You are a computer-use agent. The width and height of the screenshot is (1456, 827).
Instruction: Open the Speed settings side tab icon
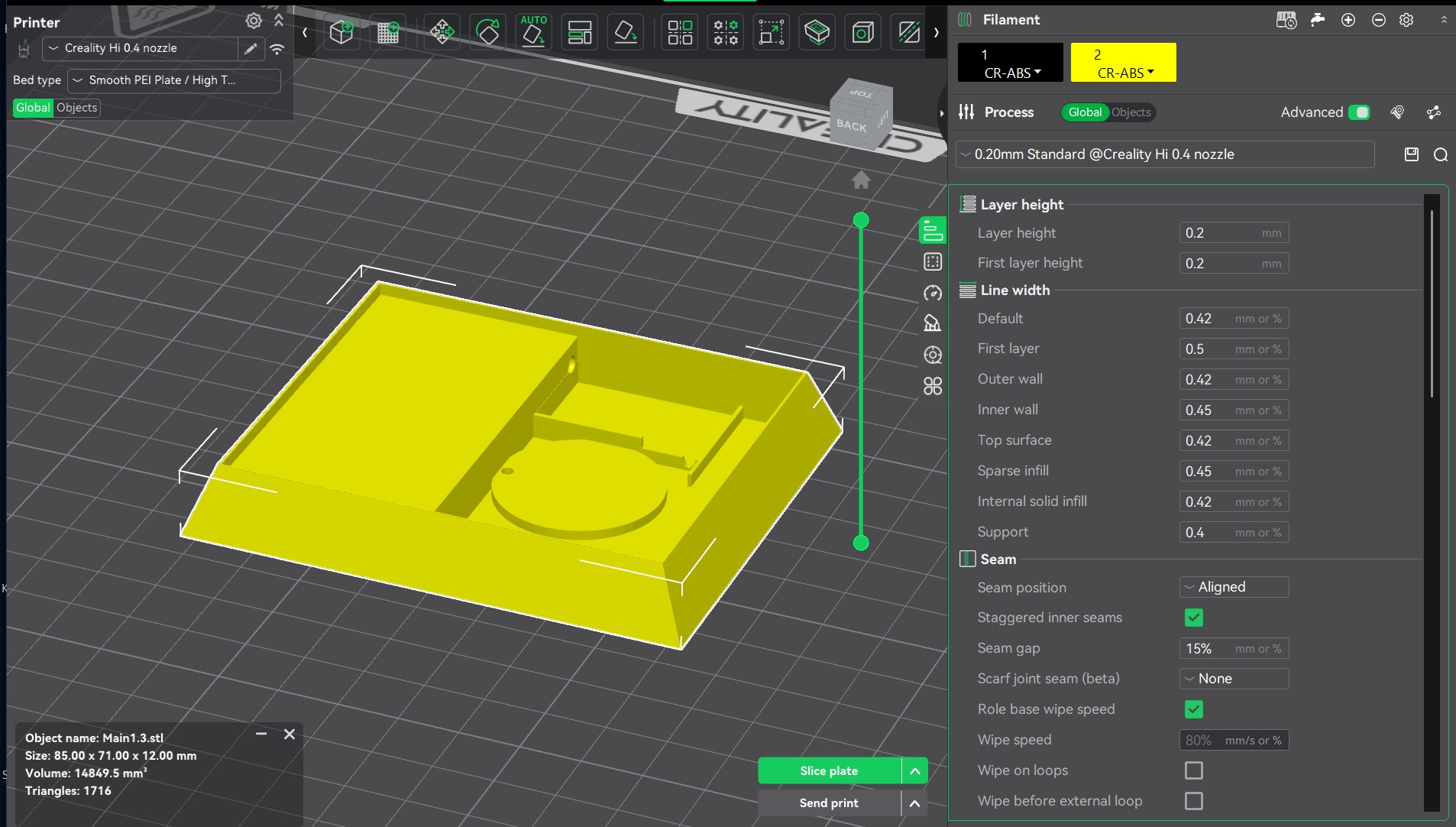click(x=933, y=293)
